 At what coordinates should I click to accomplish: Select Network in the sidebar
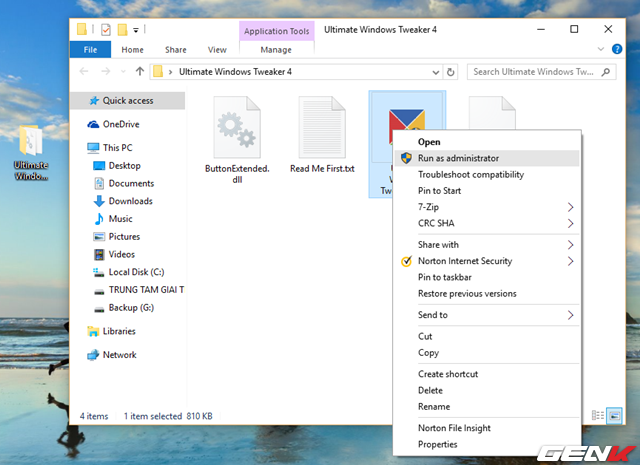[120, 354]
